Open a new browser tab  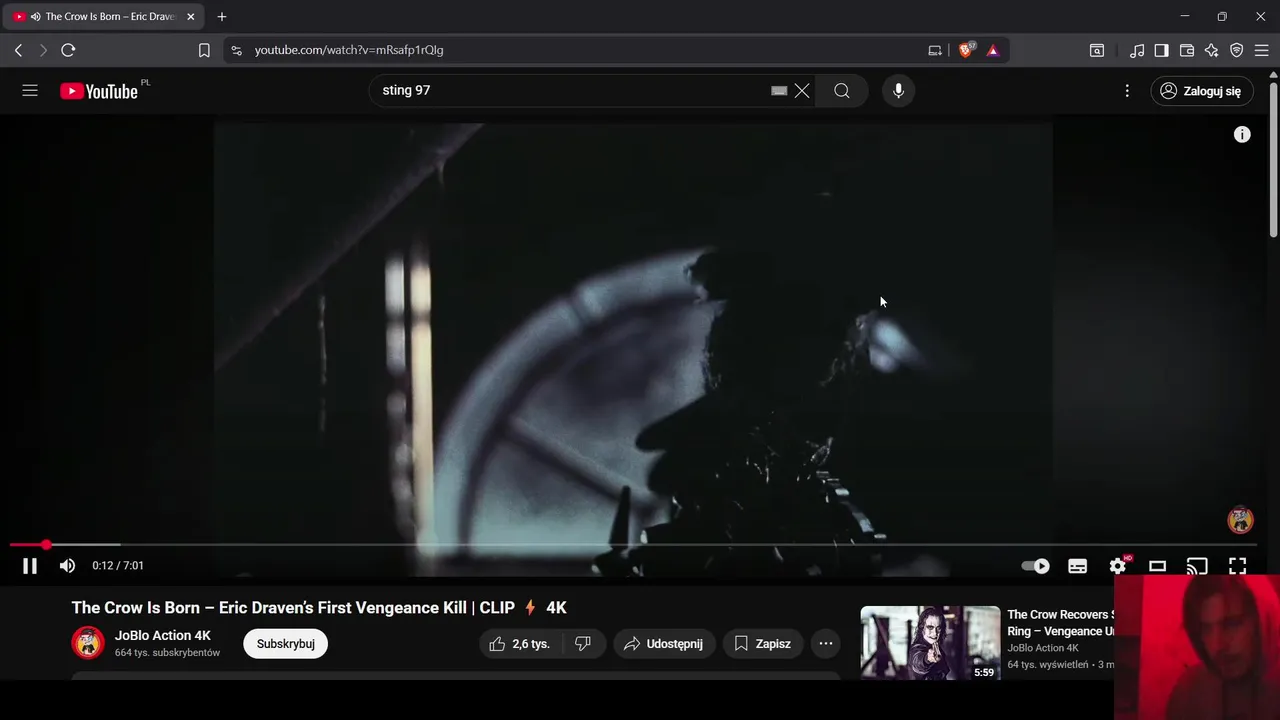222,17
